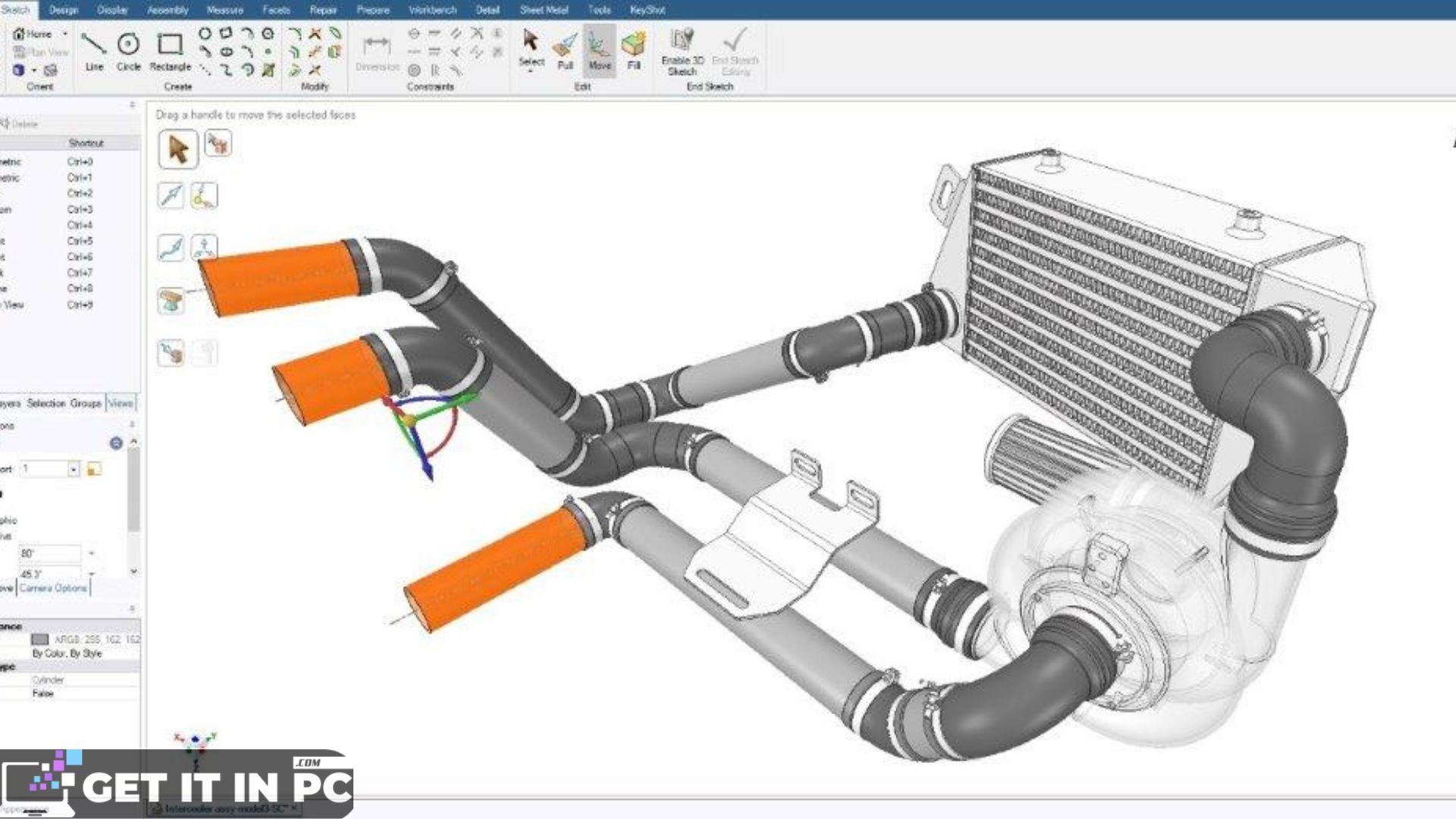Click the Anchor tool guide icon
The image size is (1456, 819).
coord(203,196)
